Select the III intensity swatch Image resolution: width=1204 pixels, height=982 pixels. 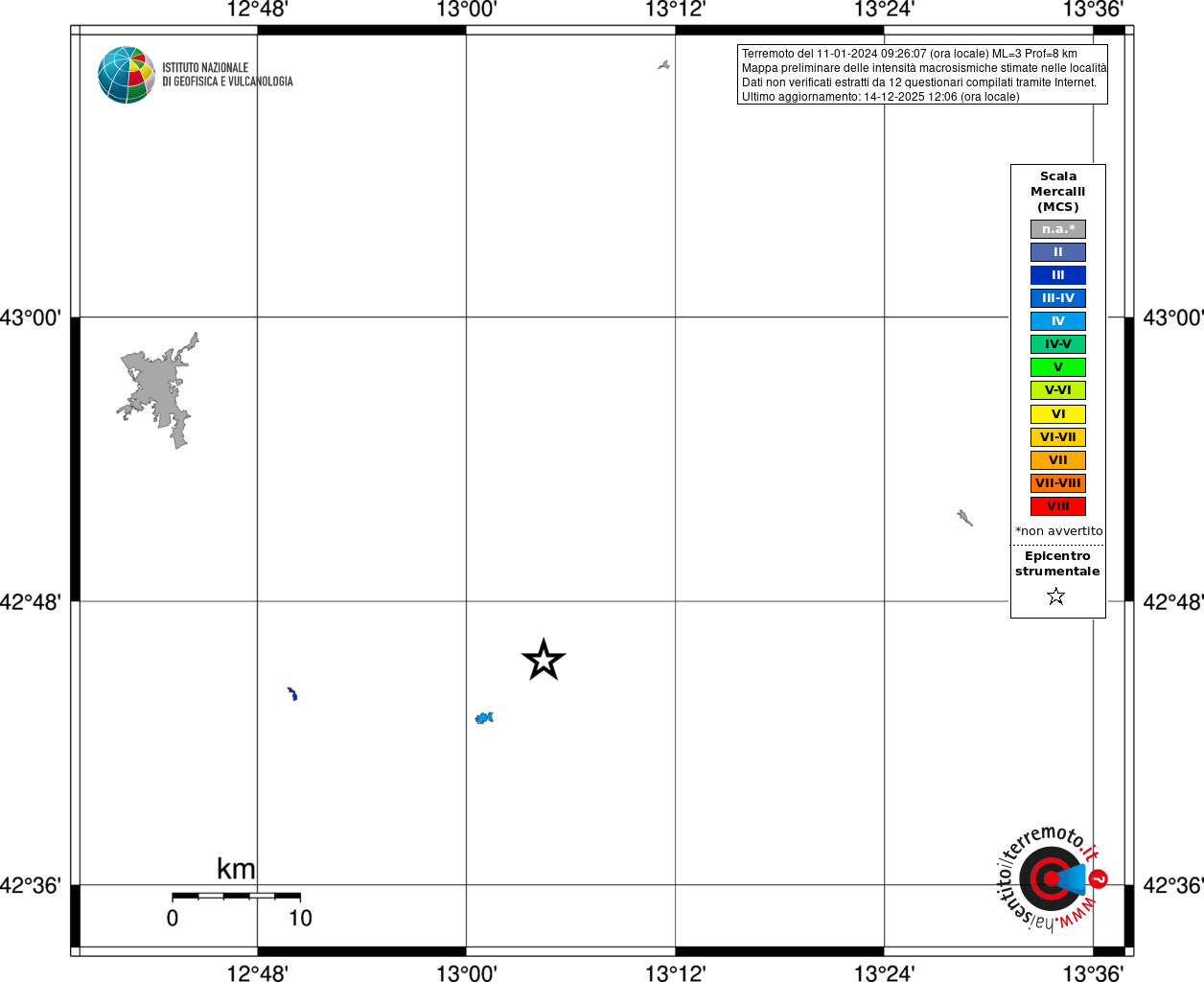(x=1058, y=275)
